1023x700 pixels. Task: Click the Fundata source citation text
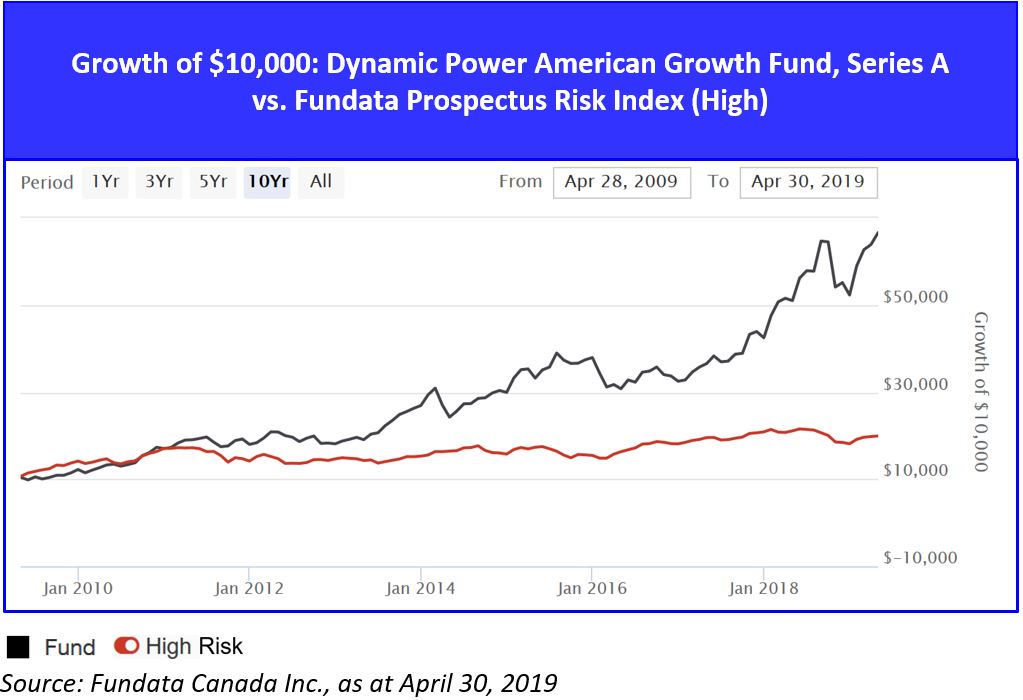[280, 682]
